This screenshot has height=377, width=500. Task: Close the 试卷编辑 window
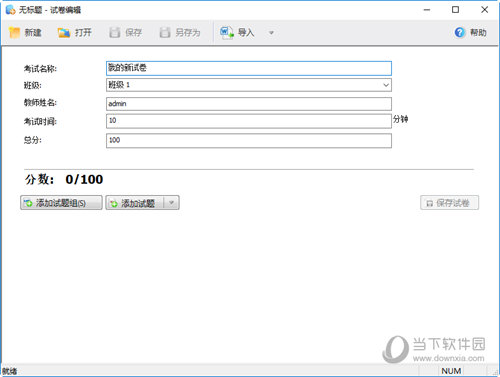484,10
